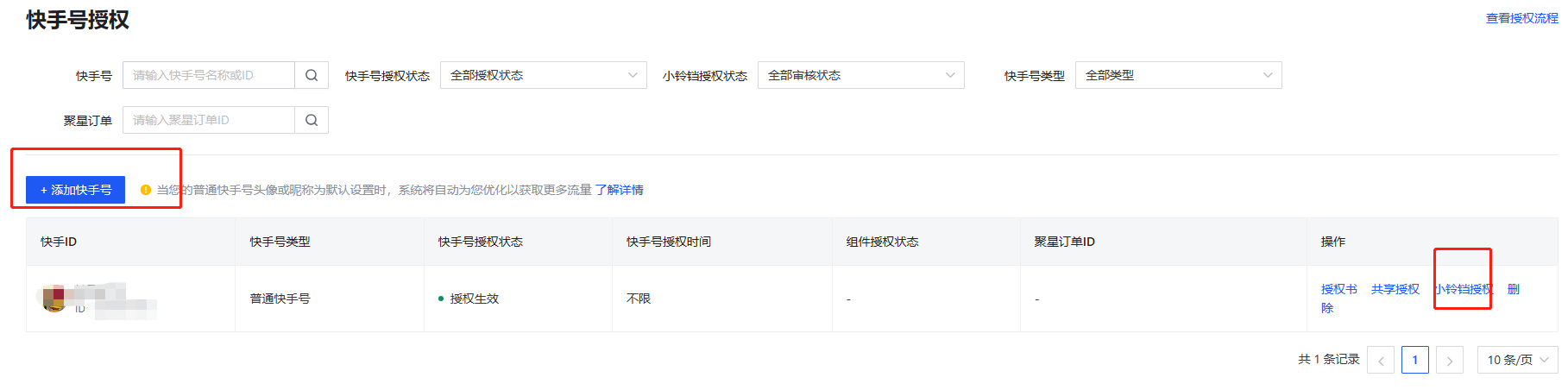
Task: Focus the 聚星订单ID input field
Action: (209, 120)
